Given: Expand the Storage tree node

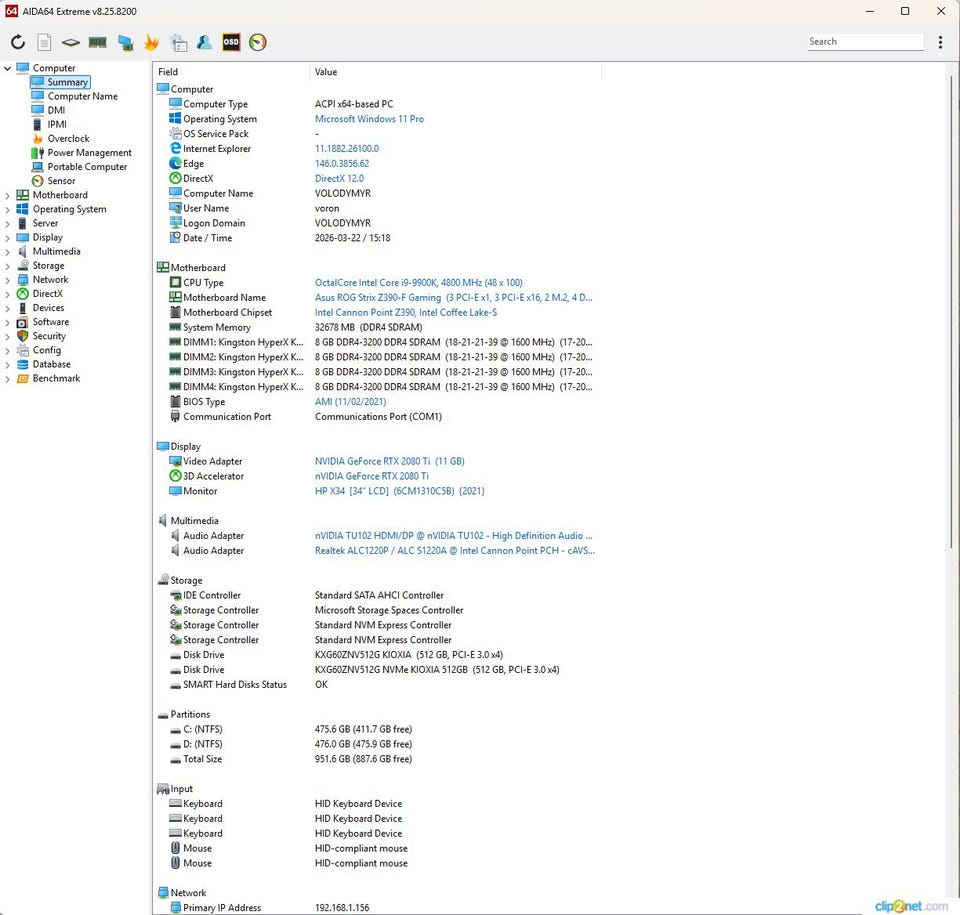Looking at the screenshot, I should 8,266.
